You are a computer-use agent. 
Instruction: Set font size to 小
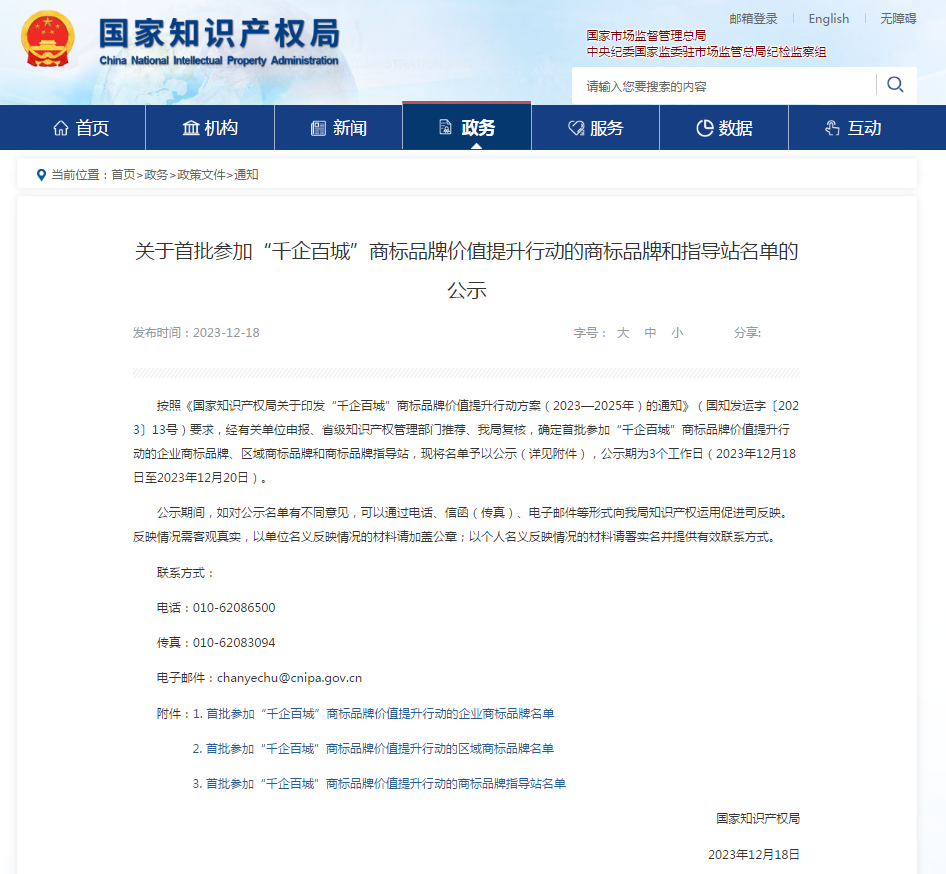[x=677, y=333]
